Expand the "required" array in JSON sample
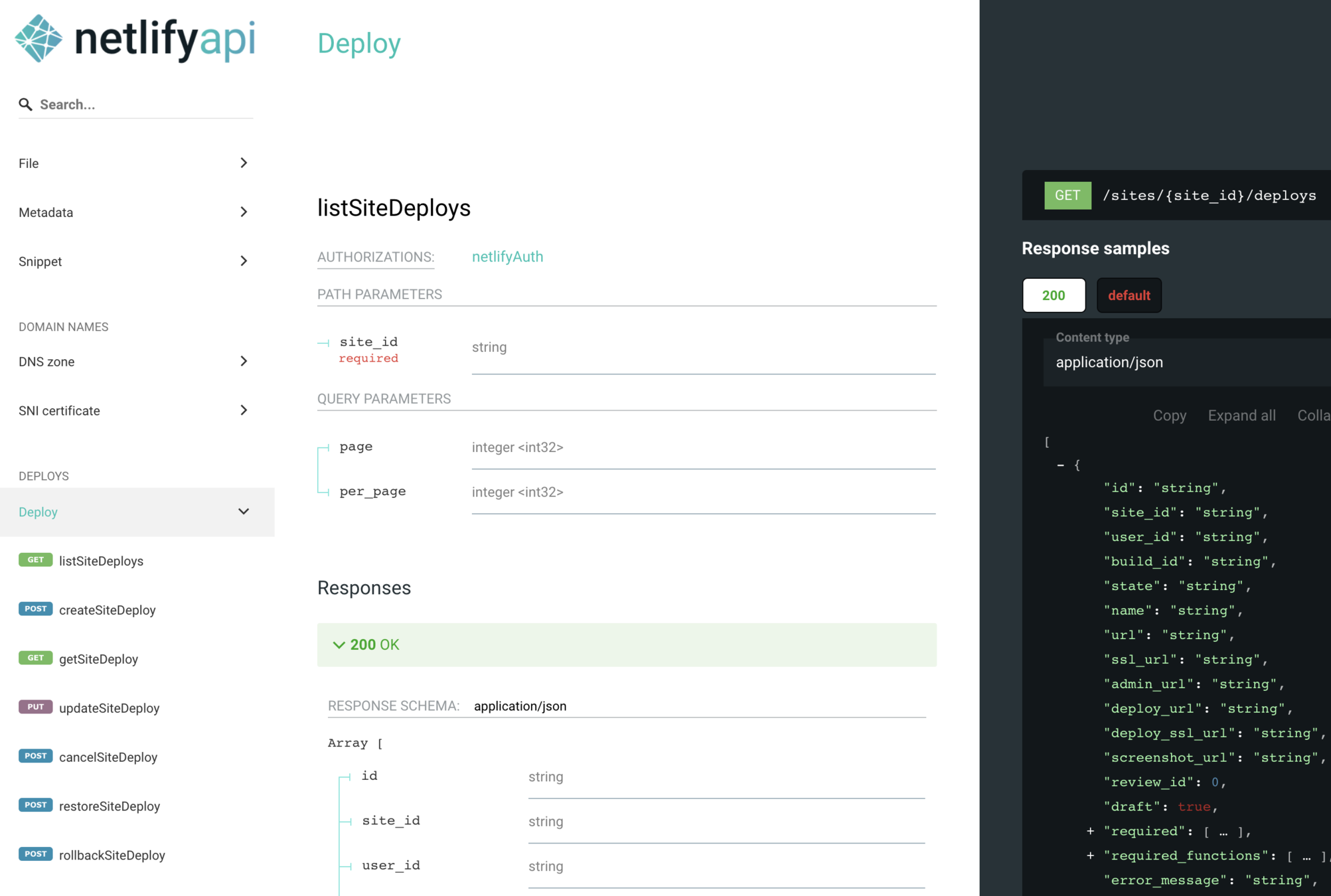1331x896 pixels. pyautogui.click(x=1090, y=831)
